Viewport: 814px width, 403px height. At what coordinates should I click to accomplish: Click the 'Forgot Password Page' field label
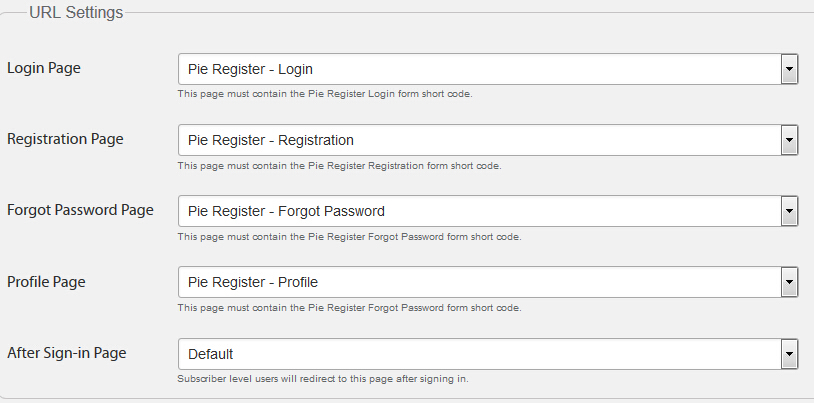[80, 210]
